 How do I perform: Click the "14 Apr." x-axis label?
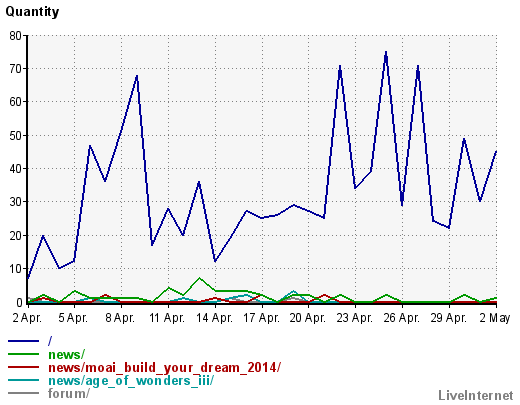click(x=215, y=318)
